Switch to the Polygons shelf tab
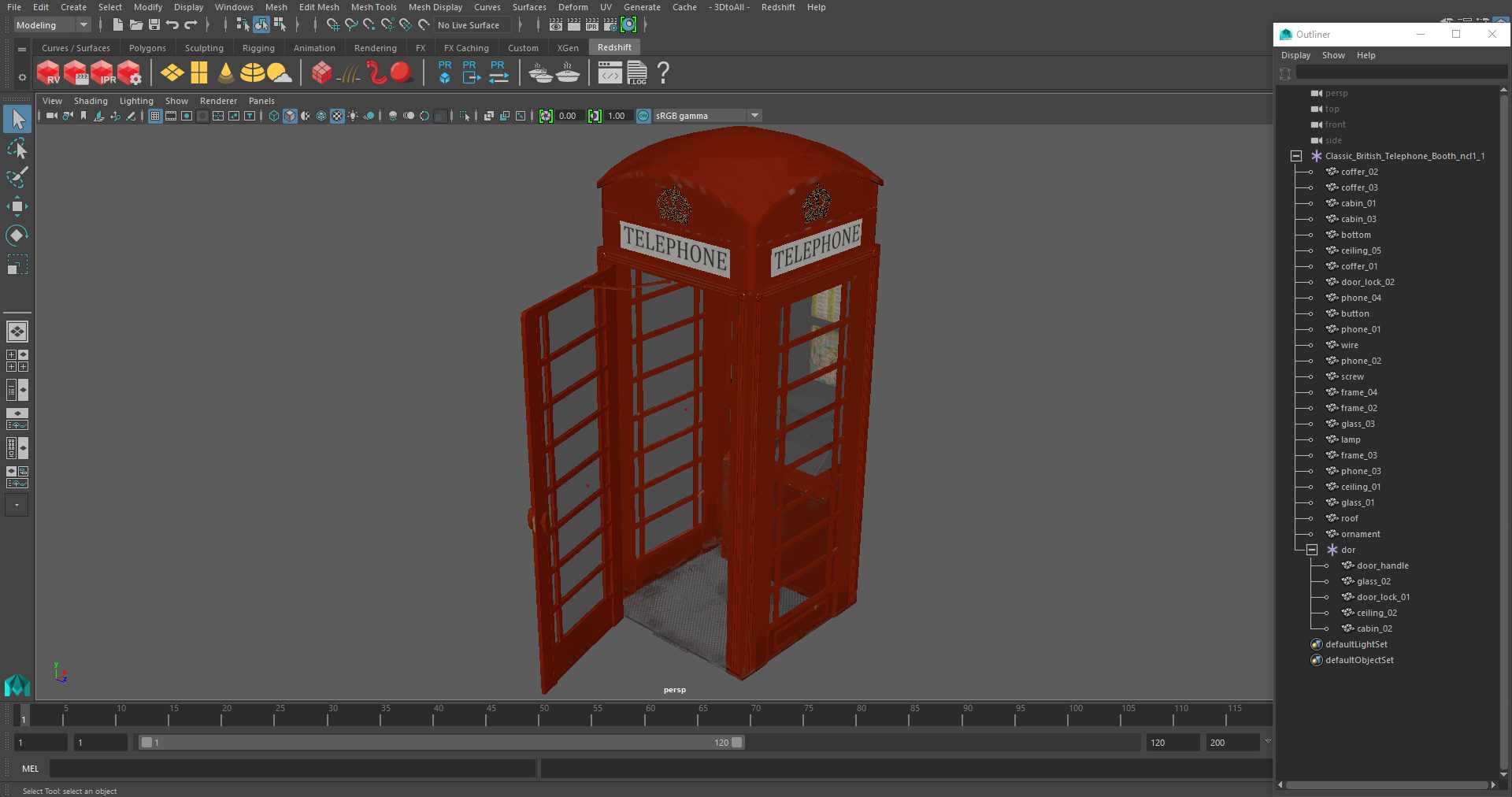 pyautogui.click(x=147, y=48)
